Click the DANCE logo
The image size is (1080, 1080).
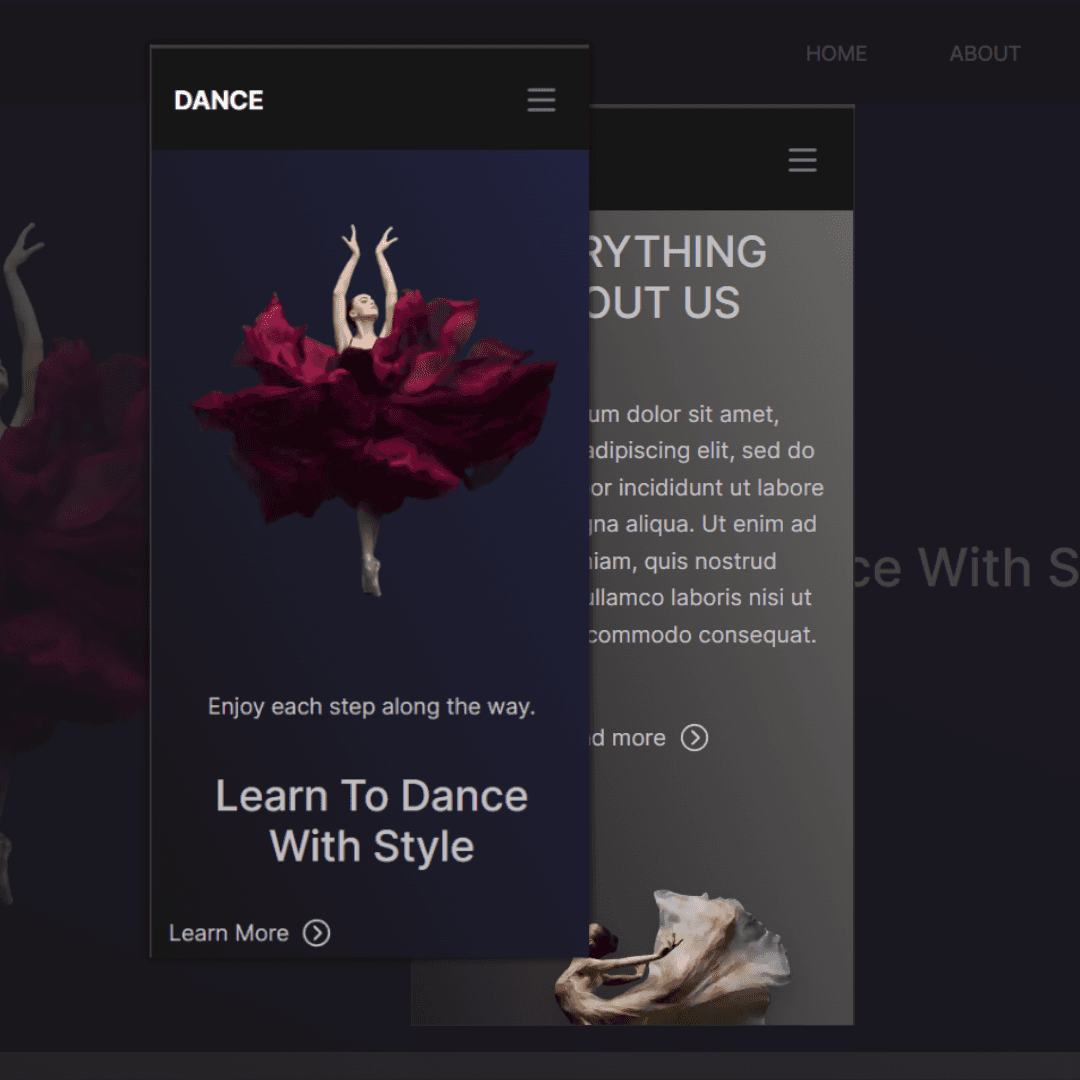(x=218, y=101)
